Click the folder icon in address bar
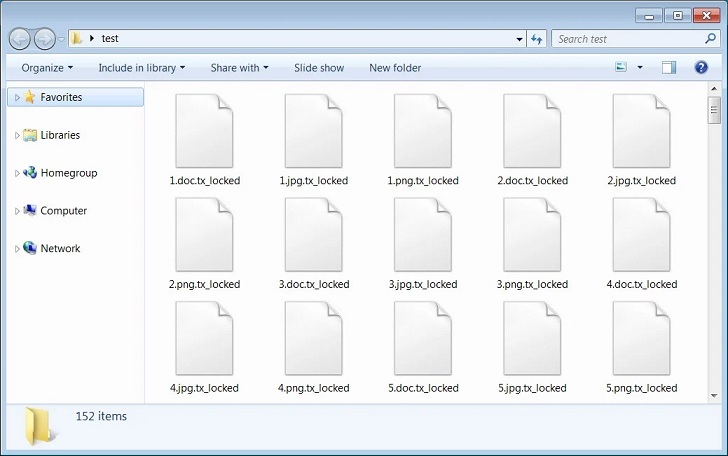 pyautogui.click(x=77, y=38)
